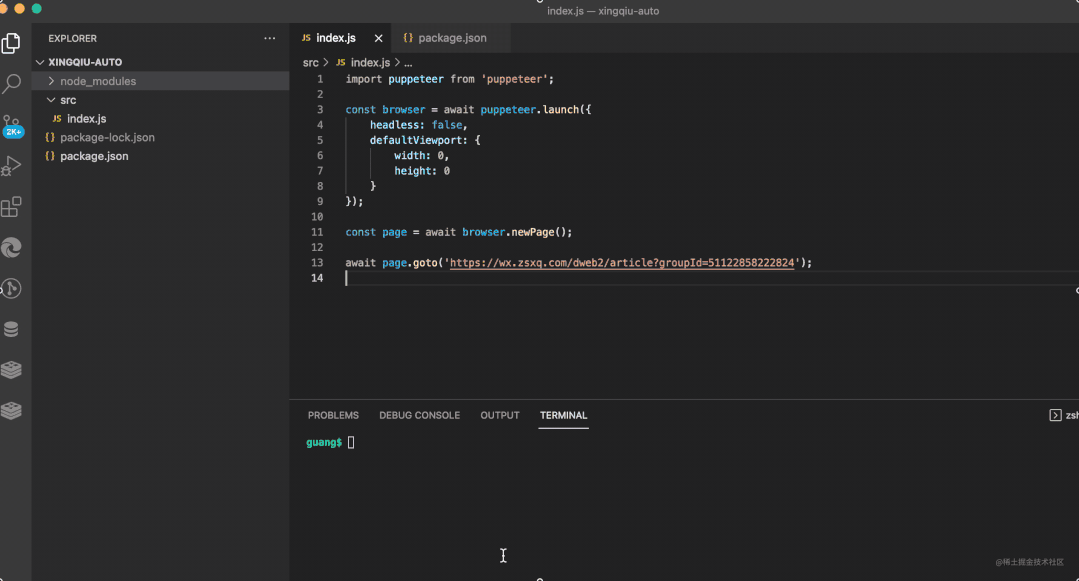Click line number 14 in gutter
This screenshot has width=1079, height=581.
(317, 278)
